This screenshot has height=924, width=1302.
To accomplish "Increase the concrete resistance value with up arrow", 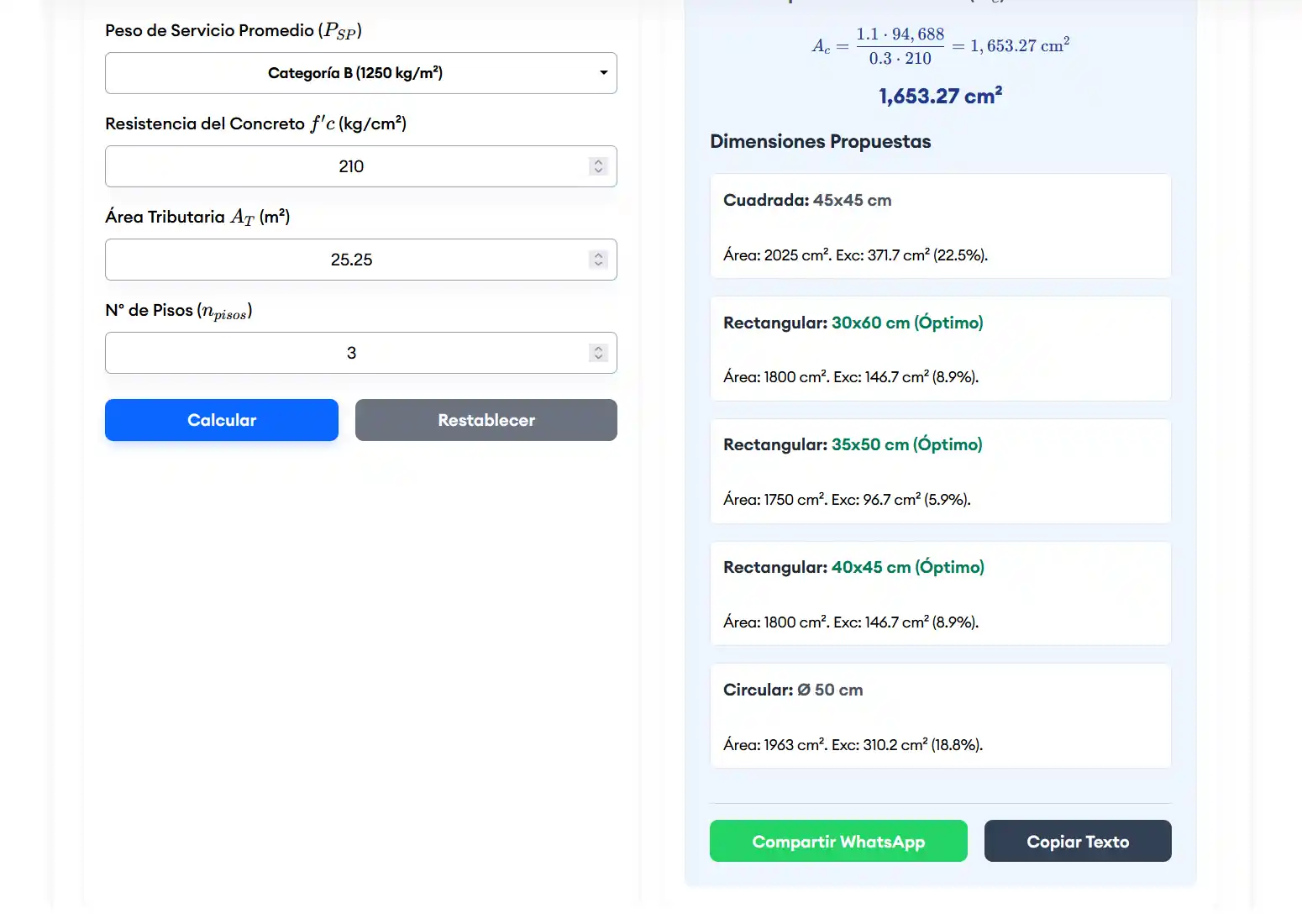I will tap(598, 161).
